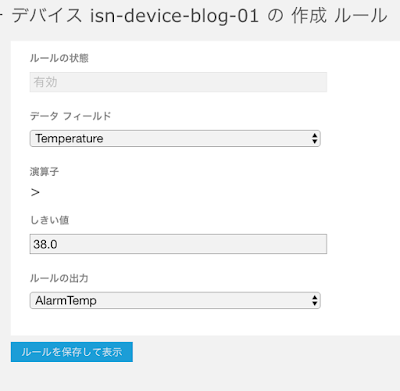Click the ルールの出力 label

point(59,278)
